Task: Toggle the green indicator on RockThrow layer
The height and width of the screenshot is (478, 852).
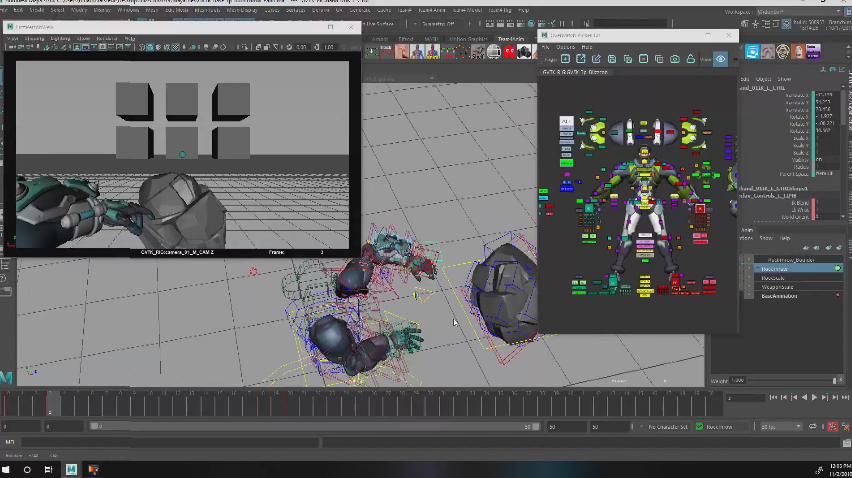Action: pyautogui.click(x=837, y=269)
